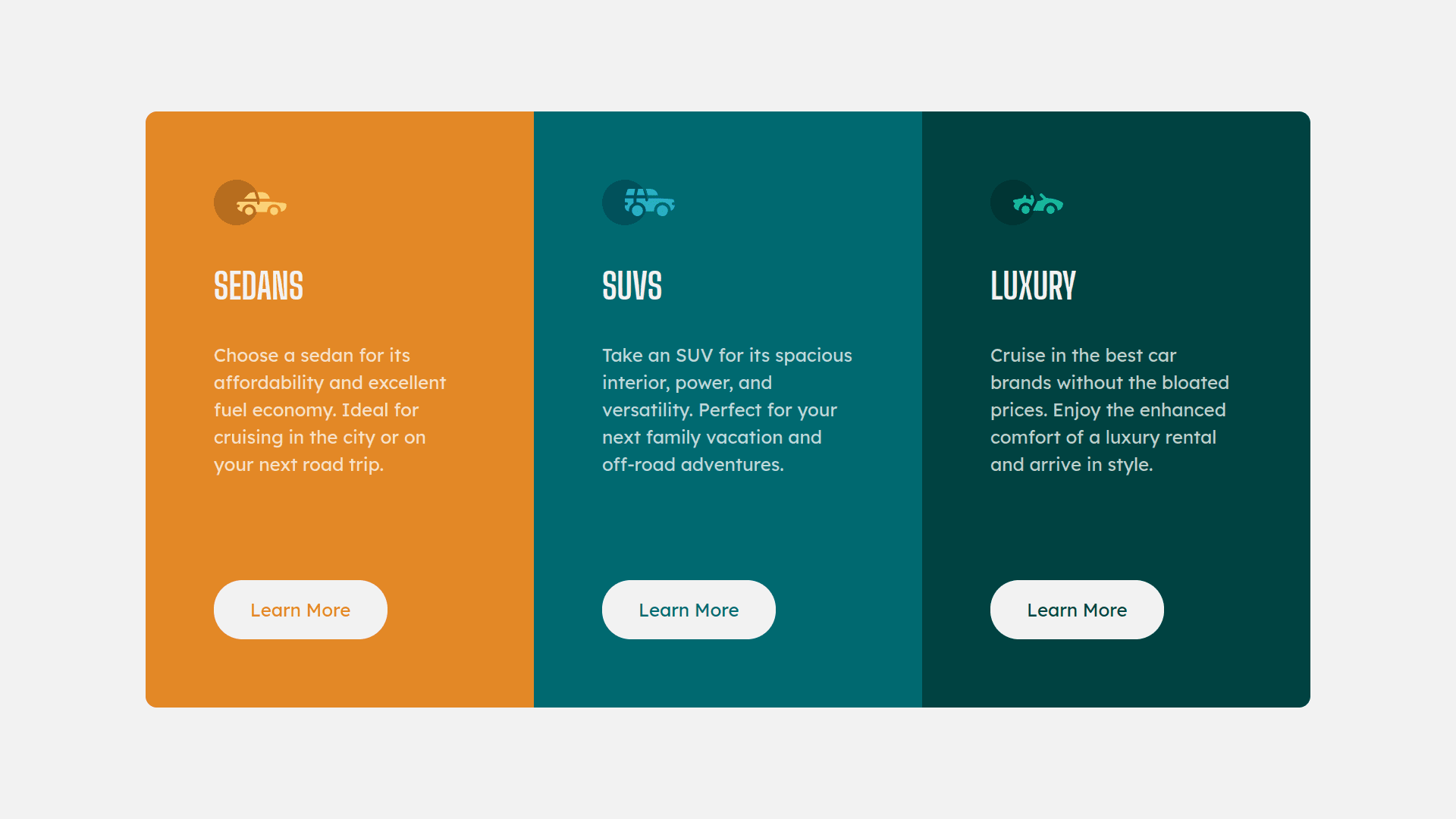Click Learn More on the Sedans card
The image size is (1456, 819).
(300, 610)
